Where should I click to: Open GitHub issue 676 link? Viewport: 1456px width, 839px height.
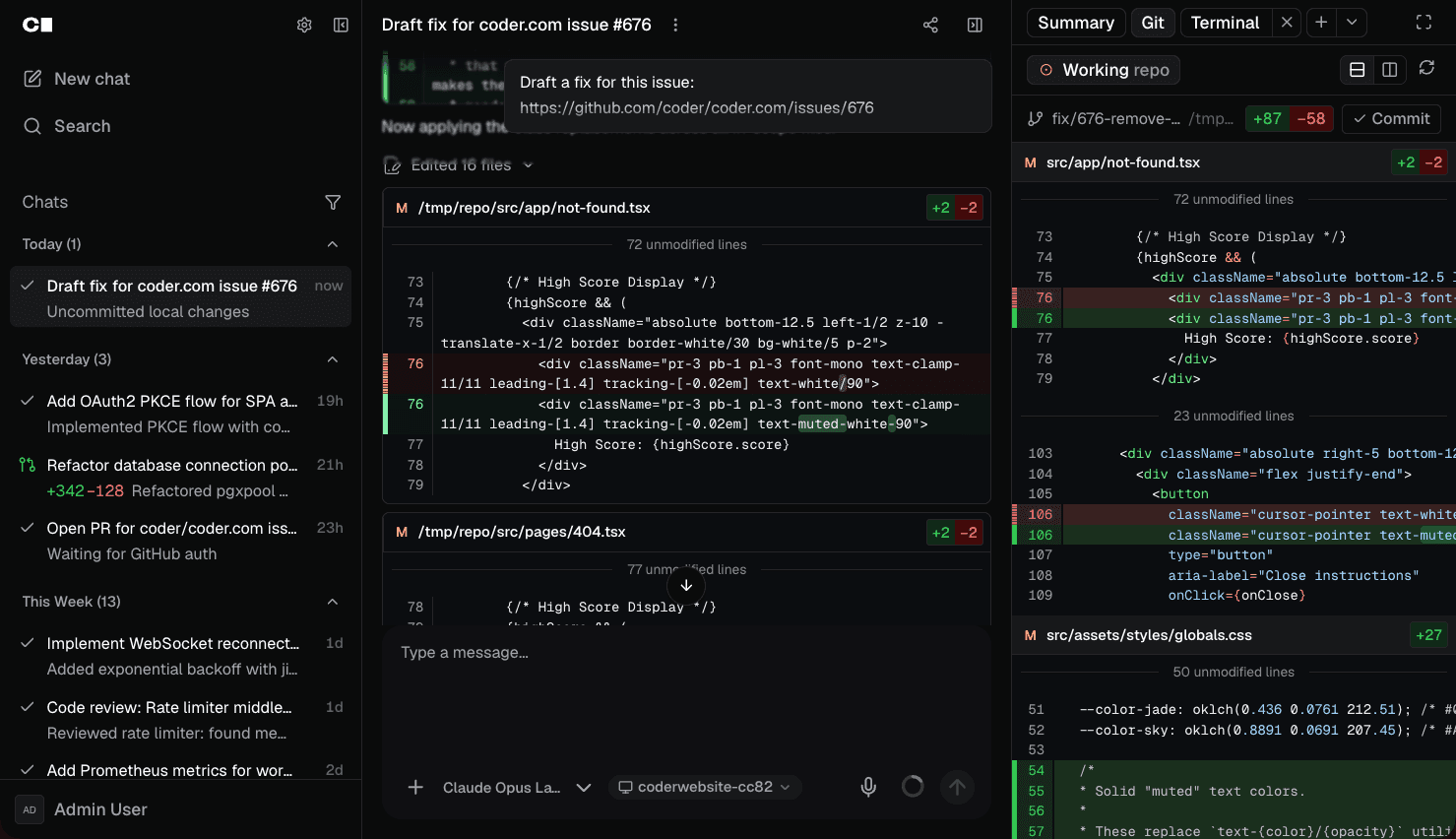pyautogui.click(x=697, y=107)
